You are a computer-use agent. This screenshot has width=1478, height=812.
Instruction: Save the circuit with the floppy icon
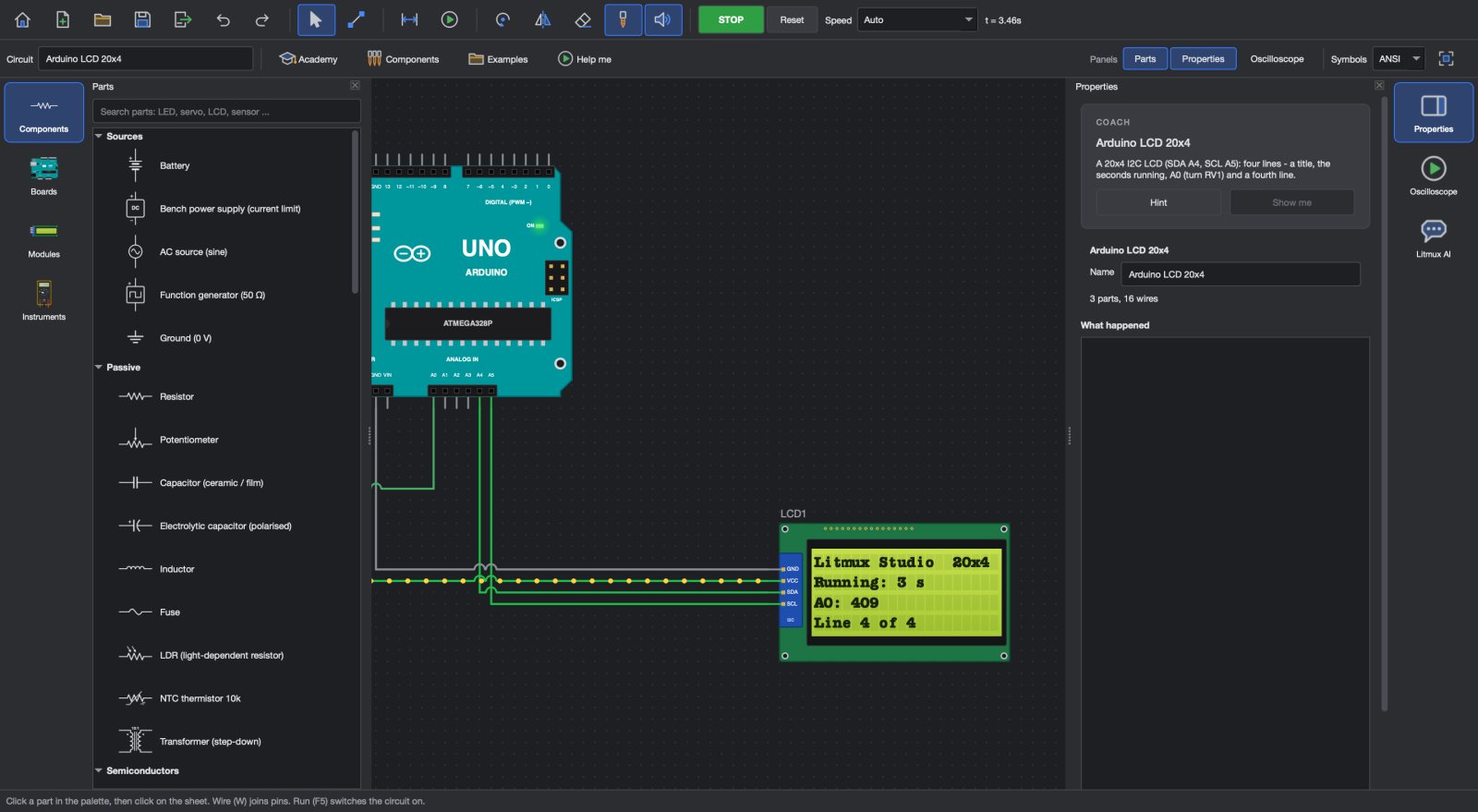tap(142, 19)
